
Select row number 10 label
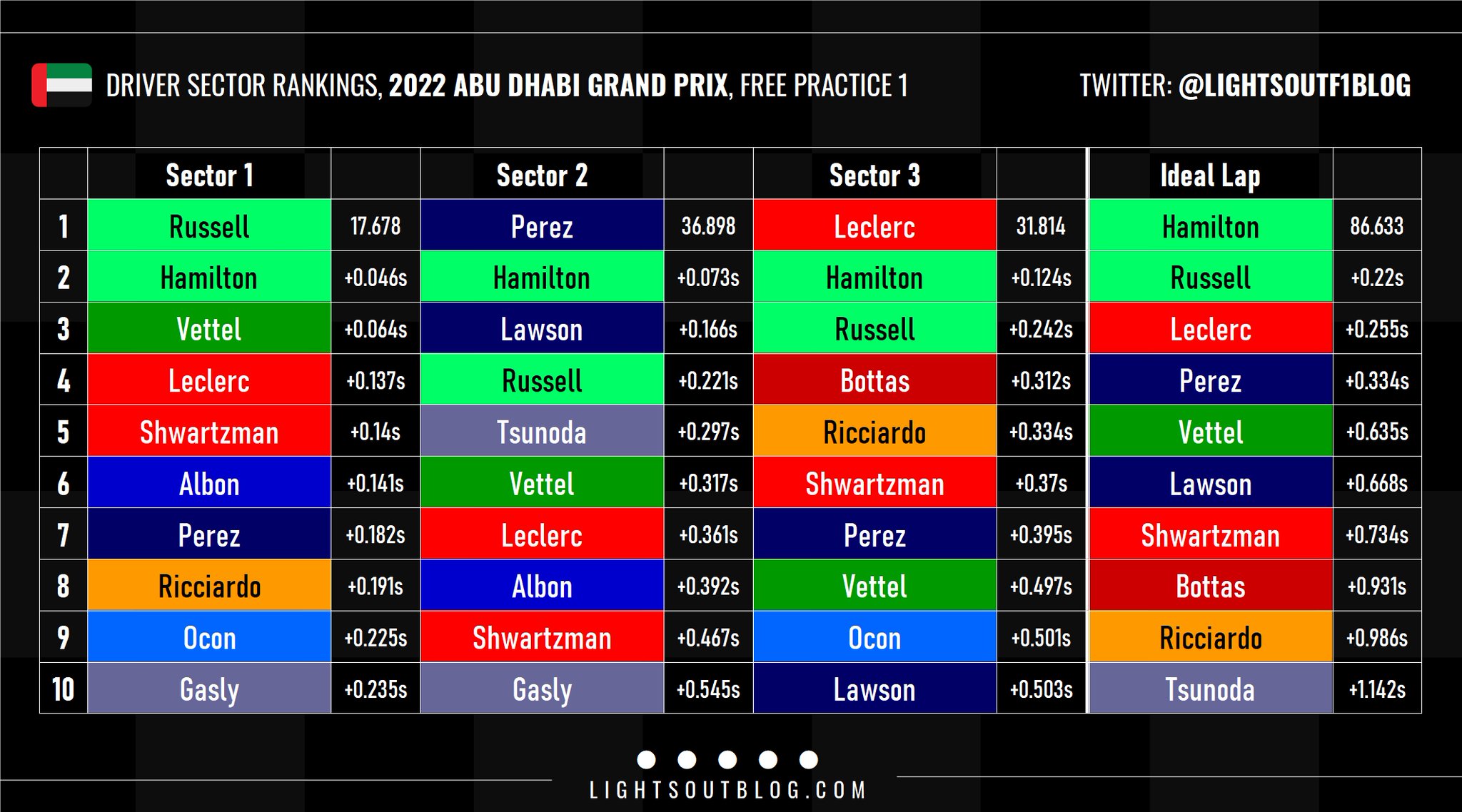coord(64,688)
